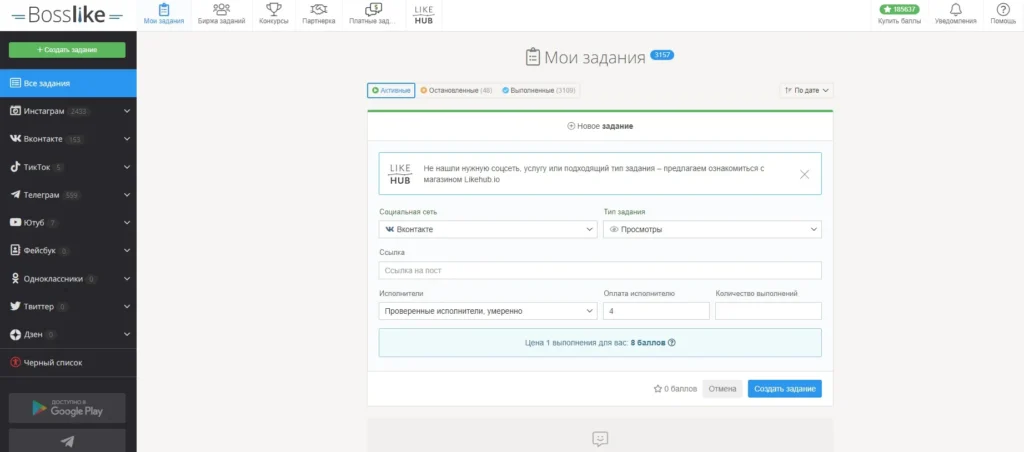Click the Помощь question mark icon
Image resolution: width=1024 pixels, height=452 pixels.
point(1003,9)
